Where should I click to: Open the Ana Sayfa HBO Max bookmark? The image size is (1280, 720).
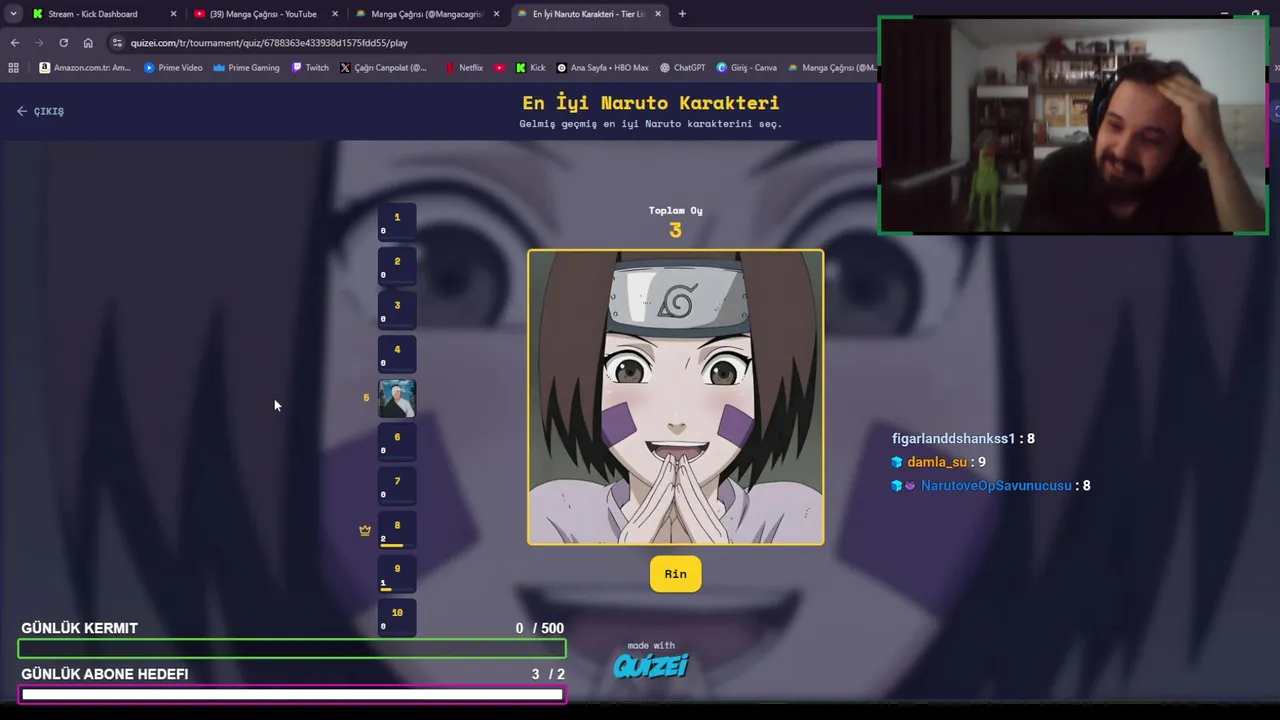[x=602, y=68]
